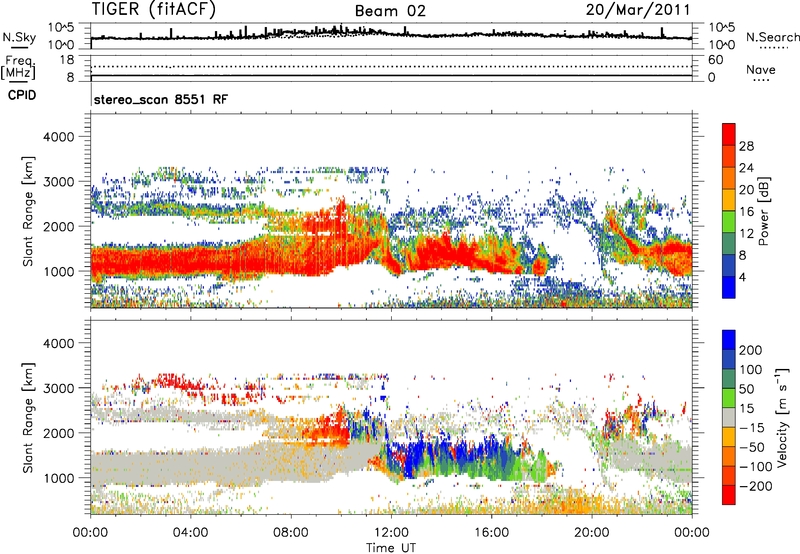Image resolution: width=800 pixels, height=554 pixels.
Task: Click the '-200' tick on the velocity scale
Action: 755,486
